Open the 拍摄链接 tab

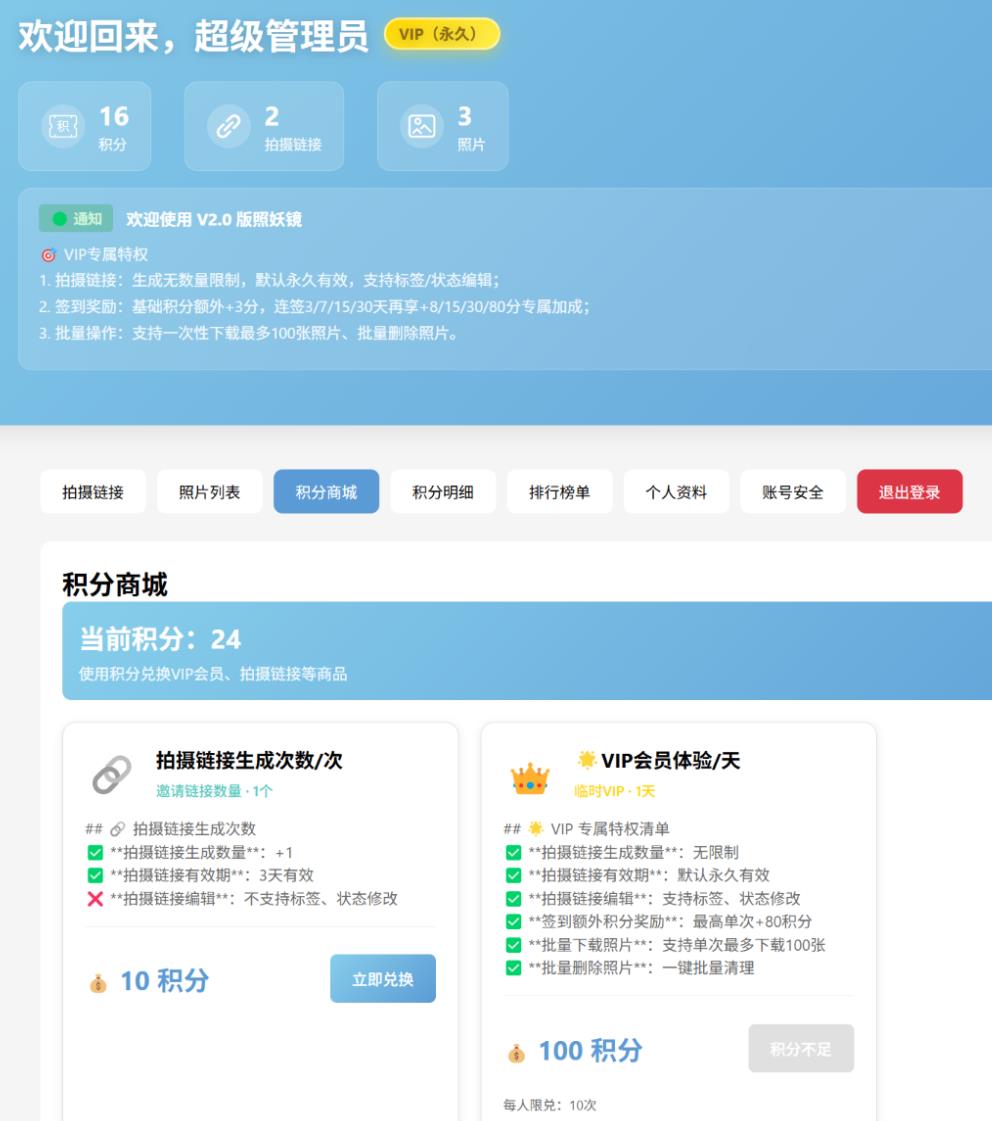[x=93, y=492]
